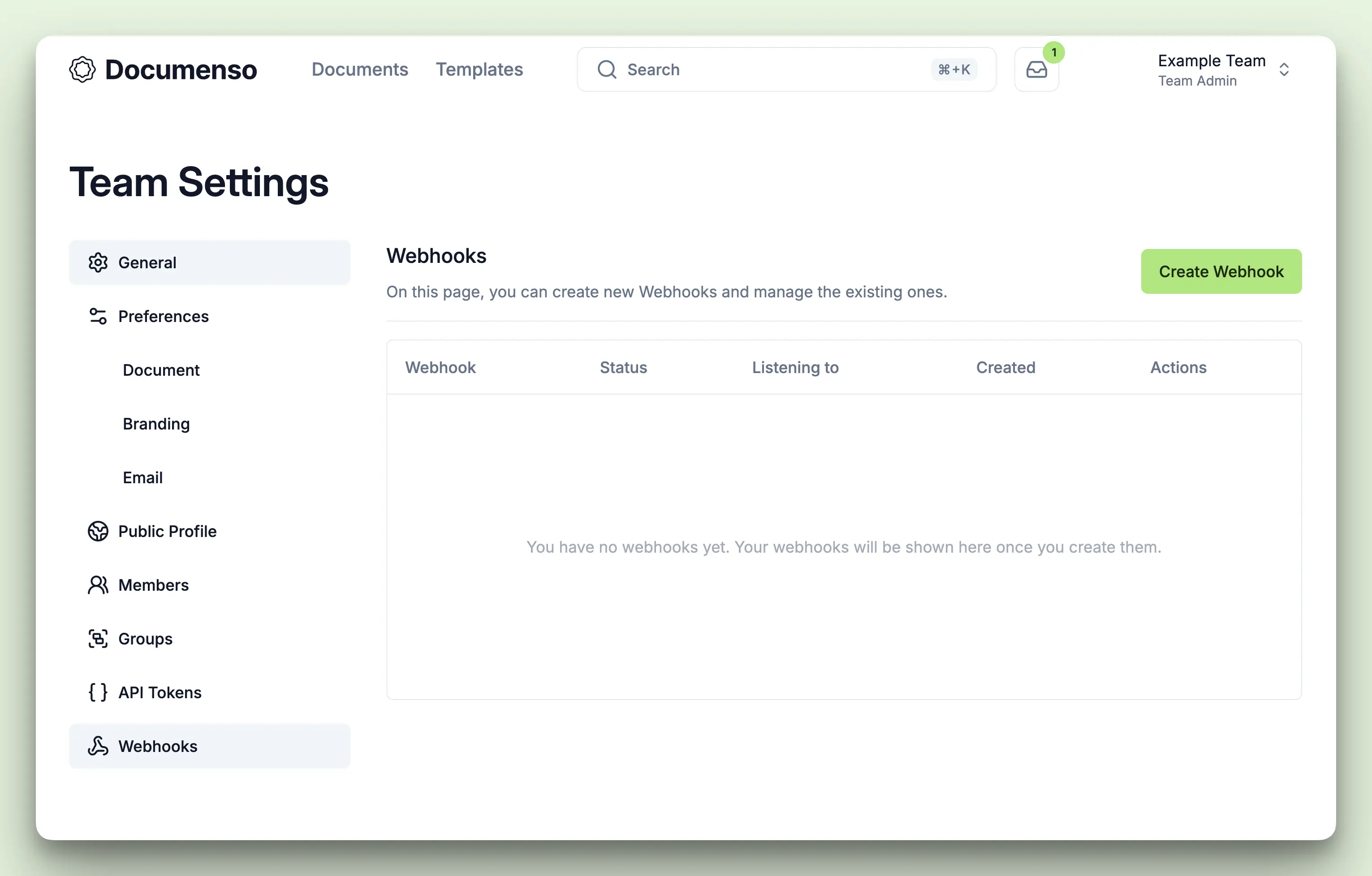
Task: Click the Members people icon
Action: point(98,585)
